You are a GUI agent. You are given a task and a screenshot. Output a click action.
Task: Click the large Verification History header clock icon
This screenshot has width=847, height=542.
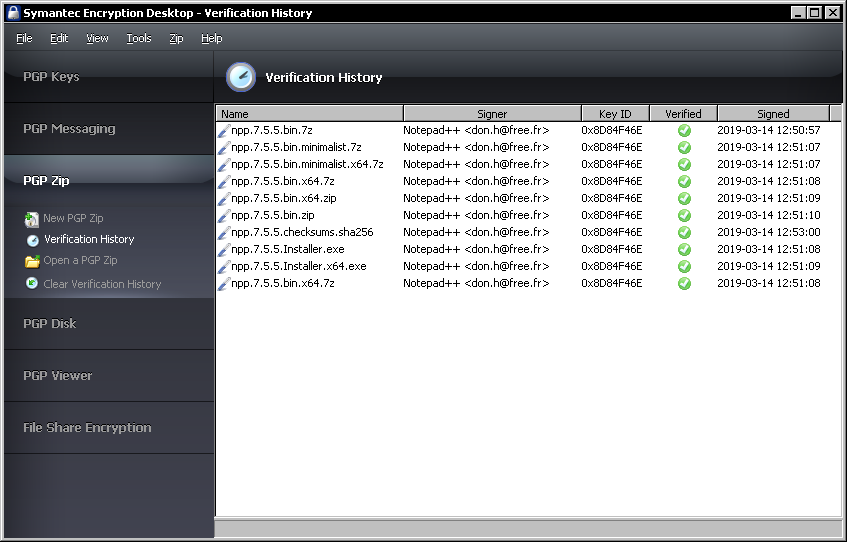(x=241, y=77)
